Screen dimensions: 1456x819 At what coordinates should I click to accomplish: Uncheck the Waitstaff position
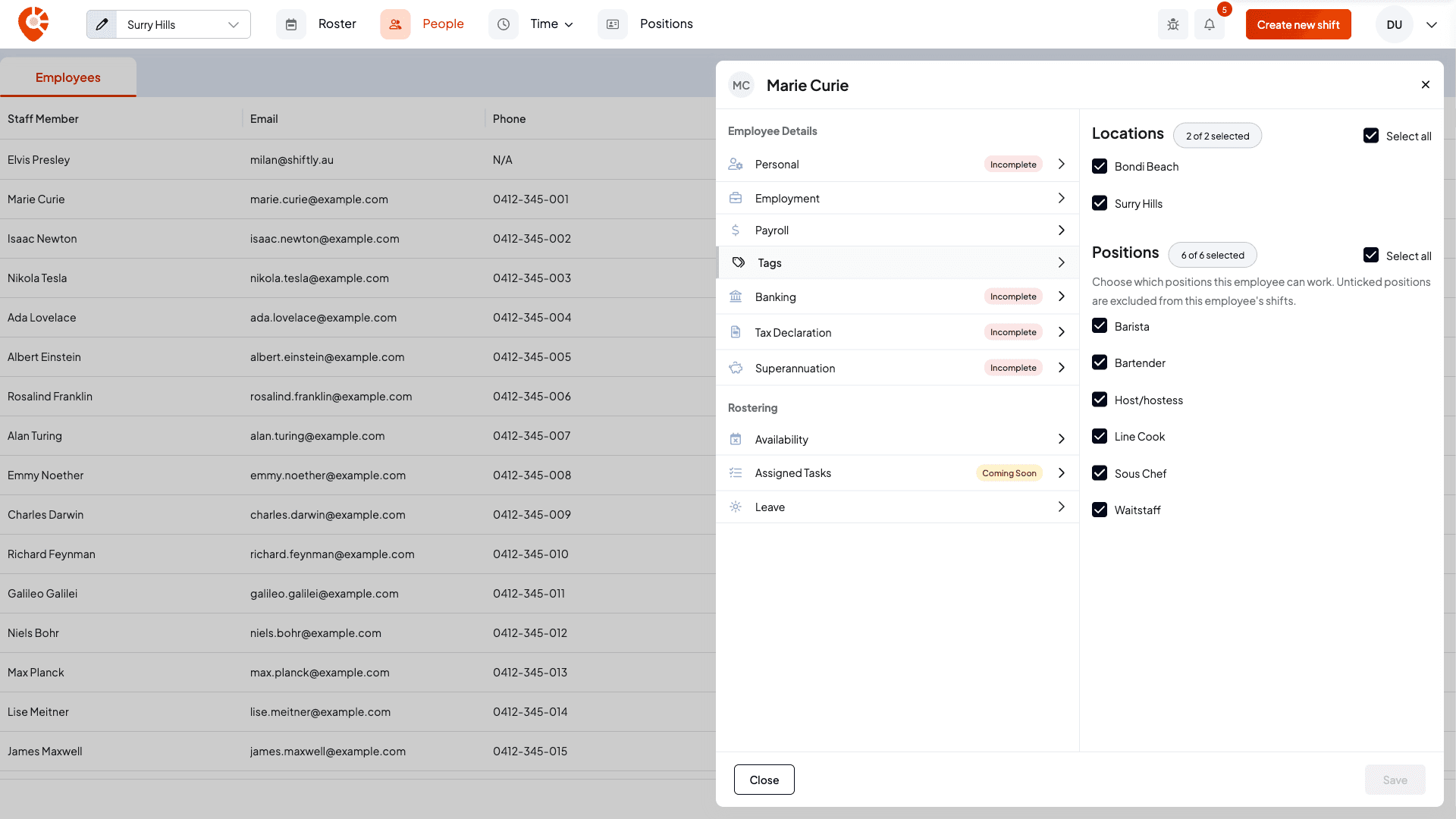click(1100, 510)
